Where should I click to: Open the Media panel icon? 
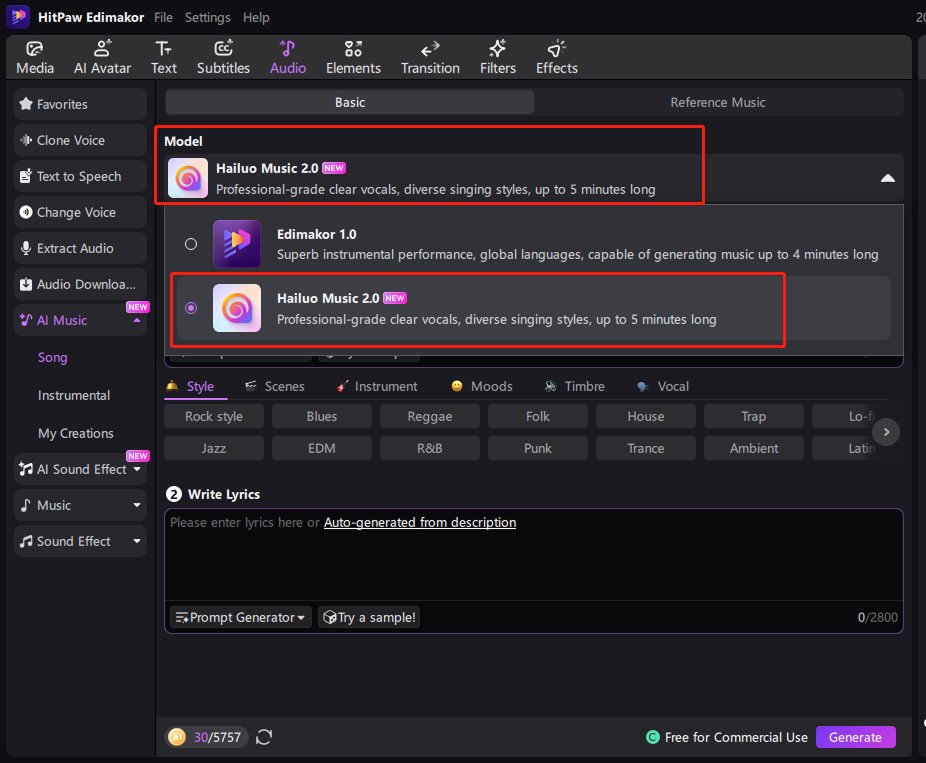pyautogui.click(x=35, y=58)
